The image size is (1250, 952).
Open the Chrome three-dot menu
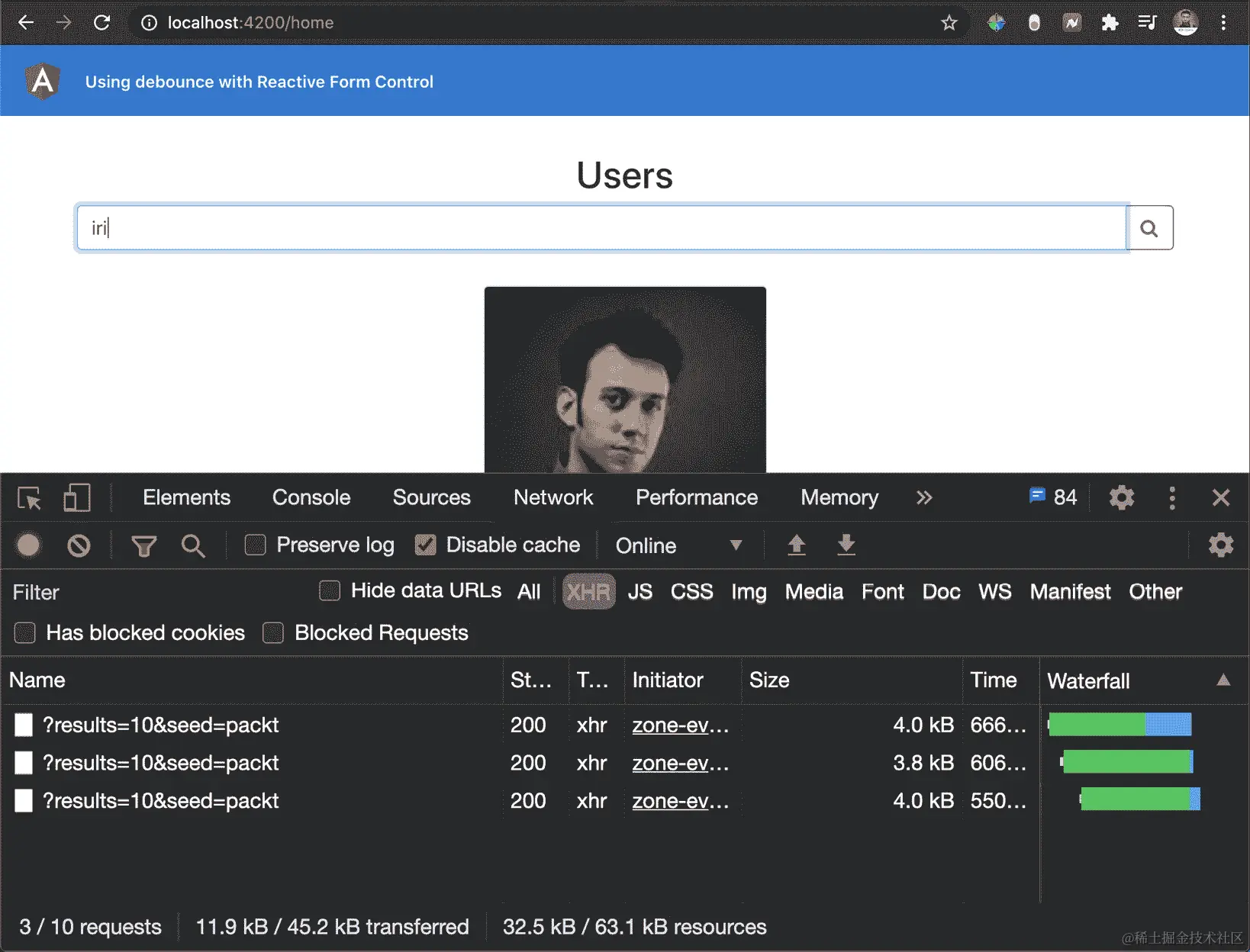(x=1223, y=23)
